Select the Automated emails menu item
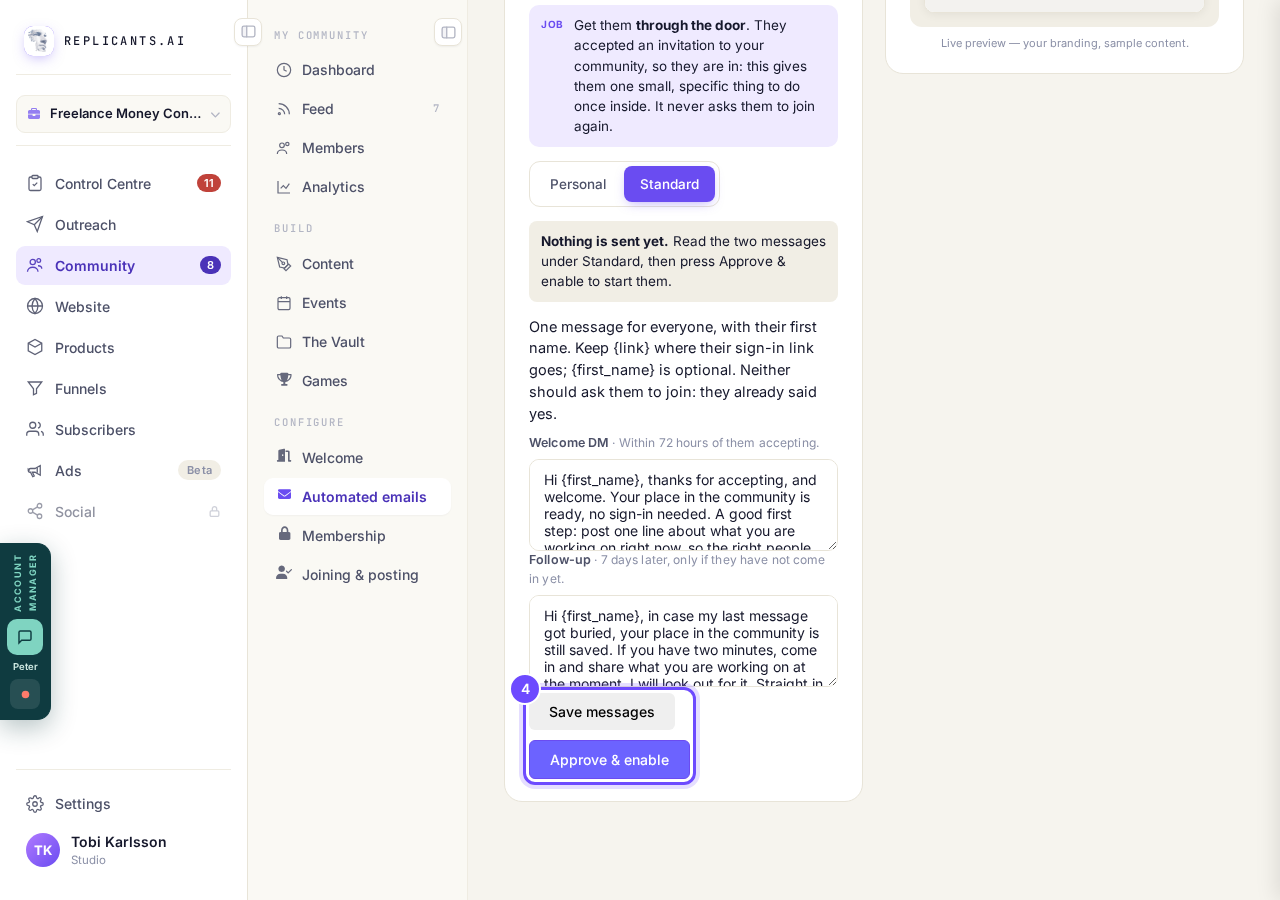The image size is (1280, 900). click(x=357, y=497)
